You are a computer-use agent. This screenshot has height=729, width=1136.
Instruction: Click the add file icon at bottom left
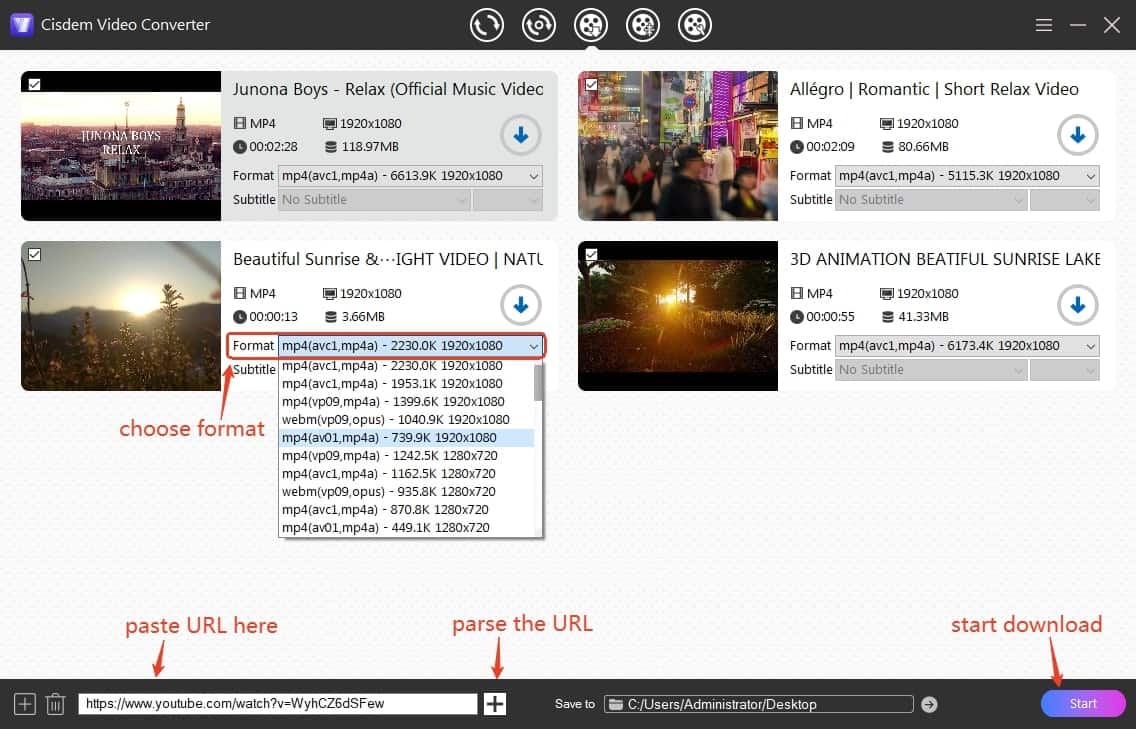tap(25, 704)
